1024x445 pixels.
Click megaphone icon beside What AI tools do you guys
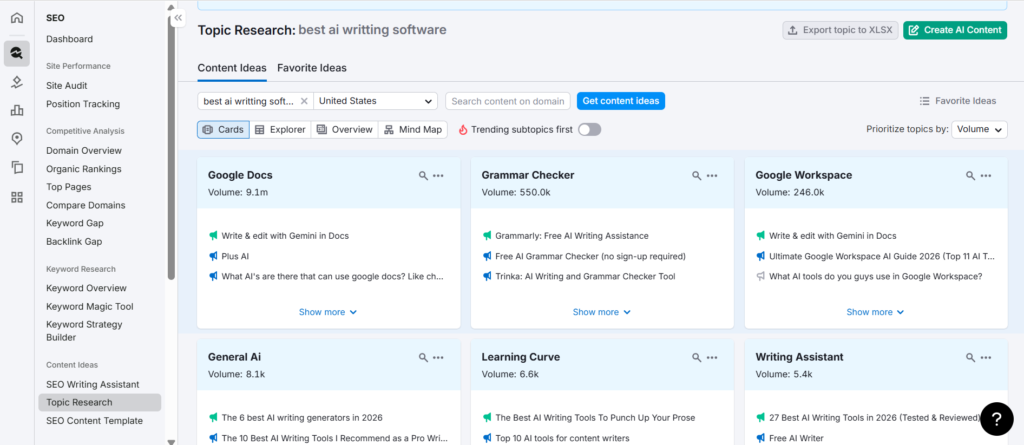(x=760, y=276)
